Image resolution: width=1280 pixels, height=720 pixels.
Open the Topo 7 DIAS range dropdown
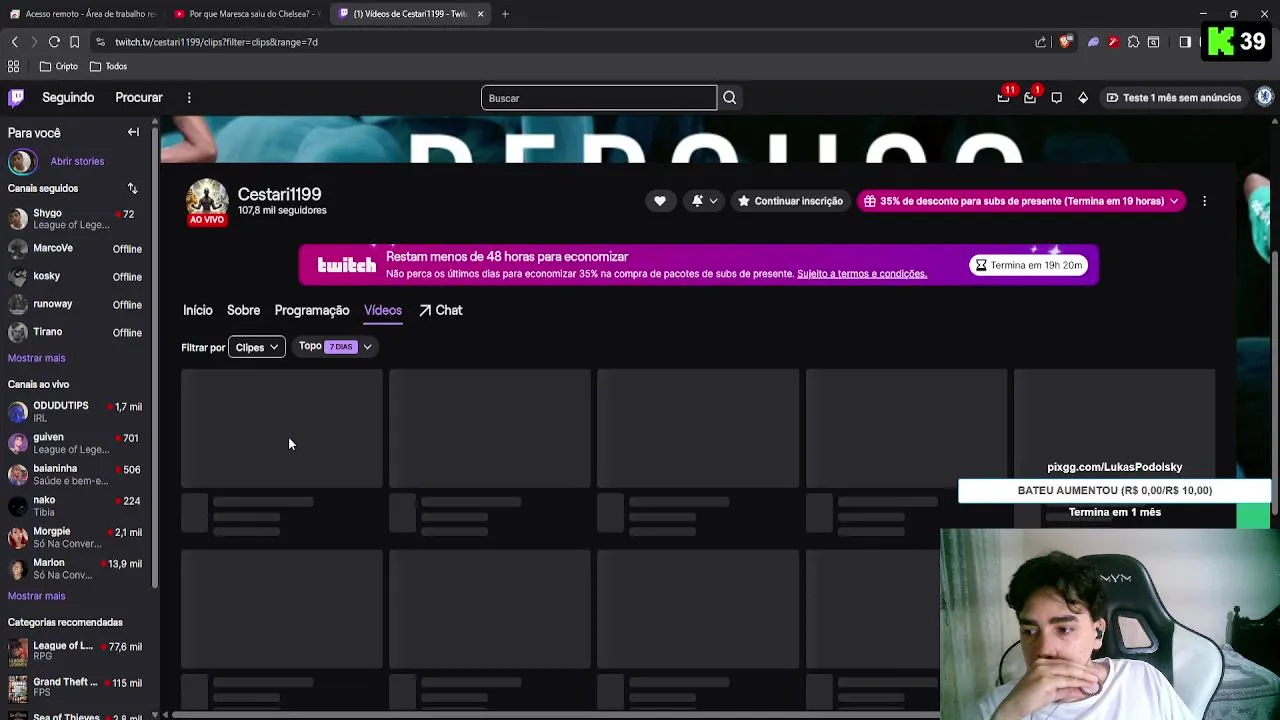click(x=335, y=346)
